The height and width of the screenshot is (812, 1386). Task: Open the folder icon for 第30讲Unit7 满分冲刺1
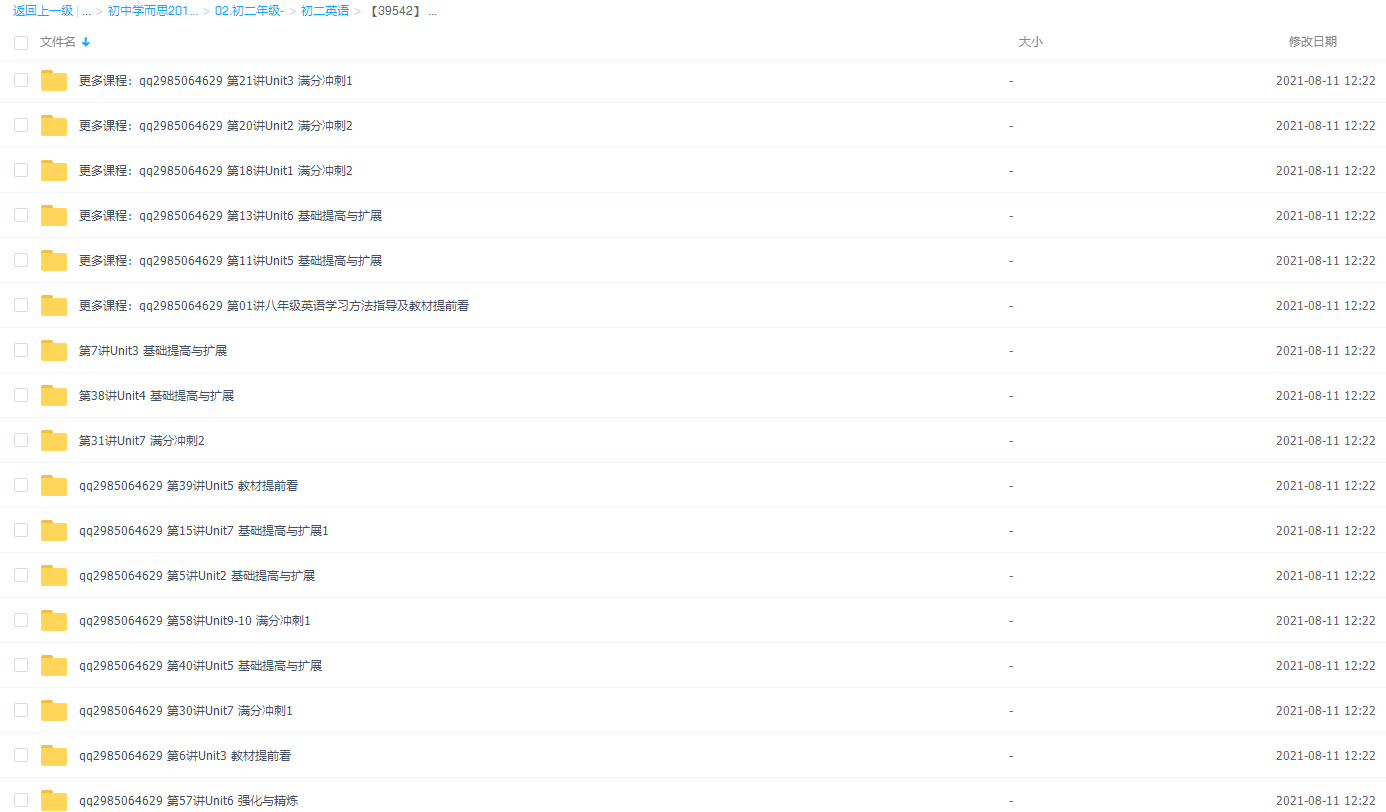point(53,710)
